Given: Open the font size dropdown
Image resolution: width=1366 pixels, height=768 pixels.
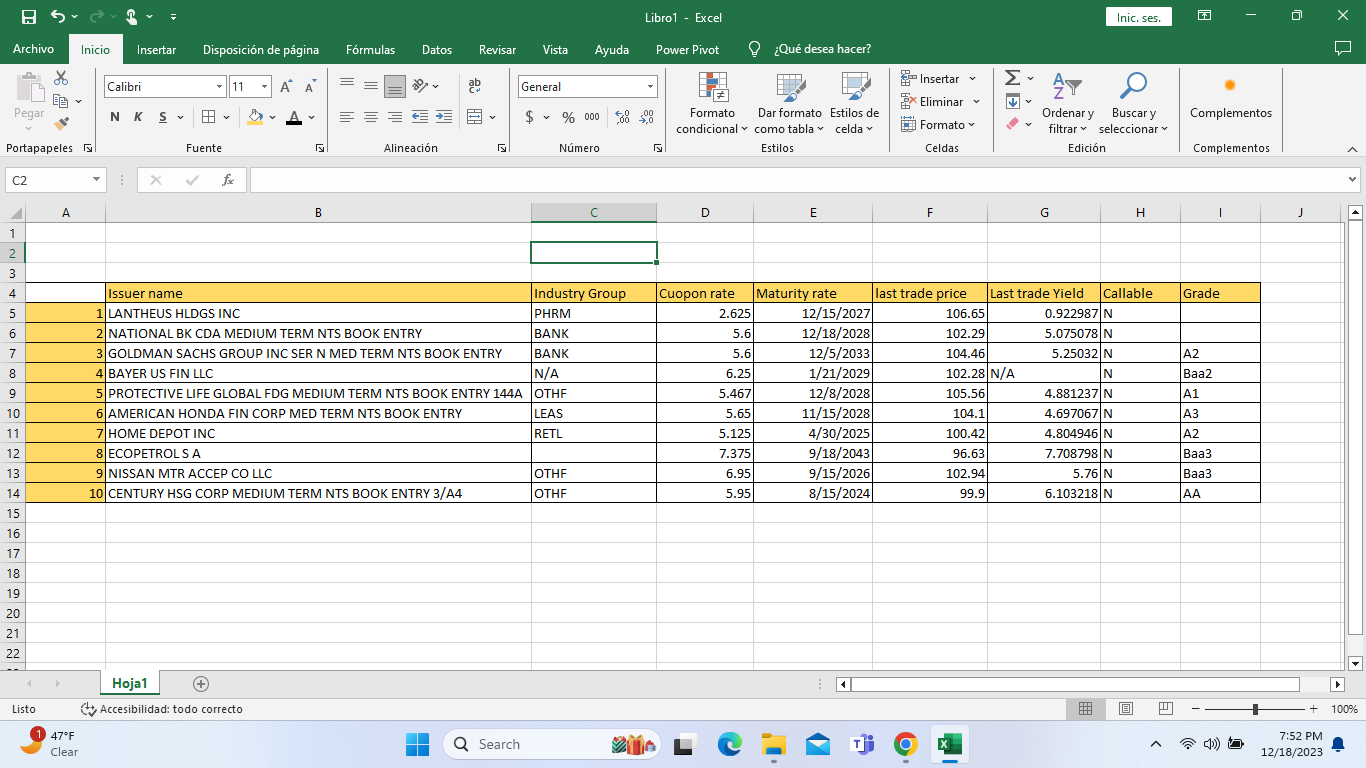Looking at the screenshot, I should (x=265, y=87).
